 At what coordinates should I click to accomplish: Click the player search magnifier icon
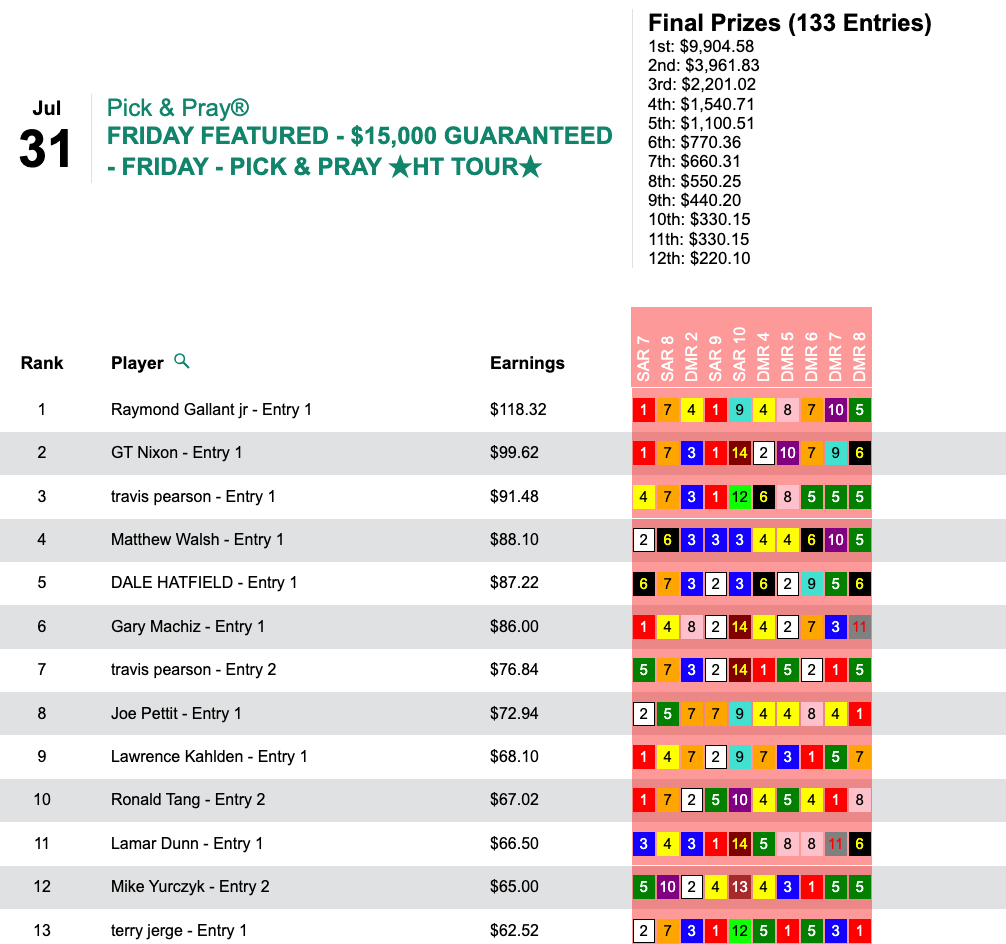(x=182, y=361)
